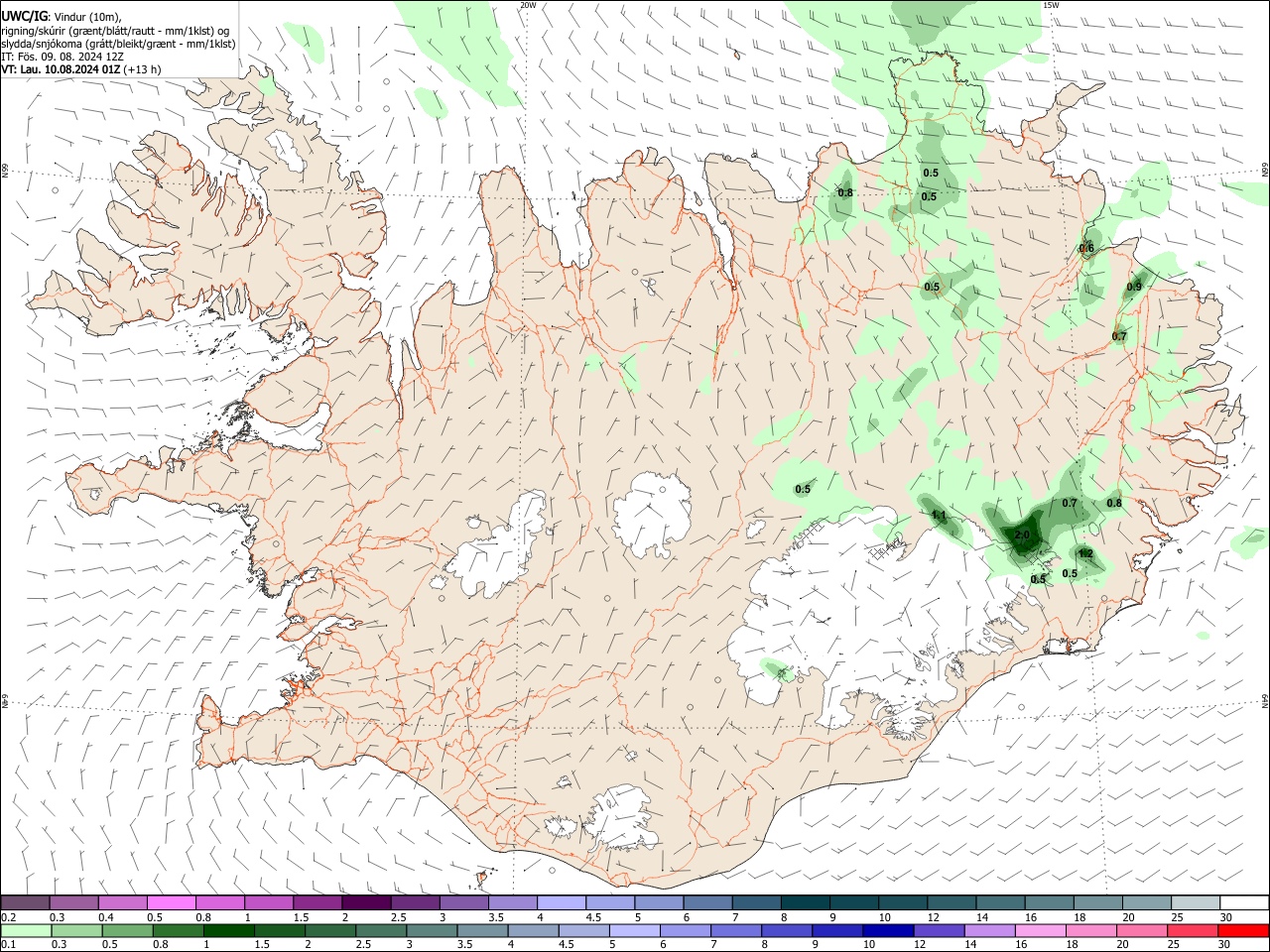Click the '2.0' precipitation value on the map
Viewport: 1270px width, 952px height.
click(x=1022, y=535)
